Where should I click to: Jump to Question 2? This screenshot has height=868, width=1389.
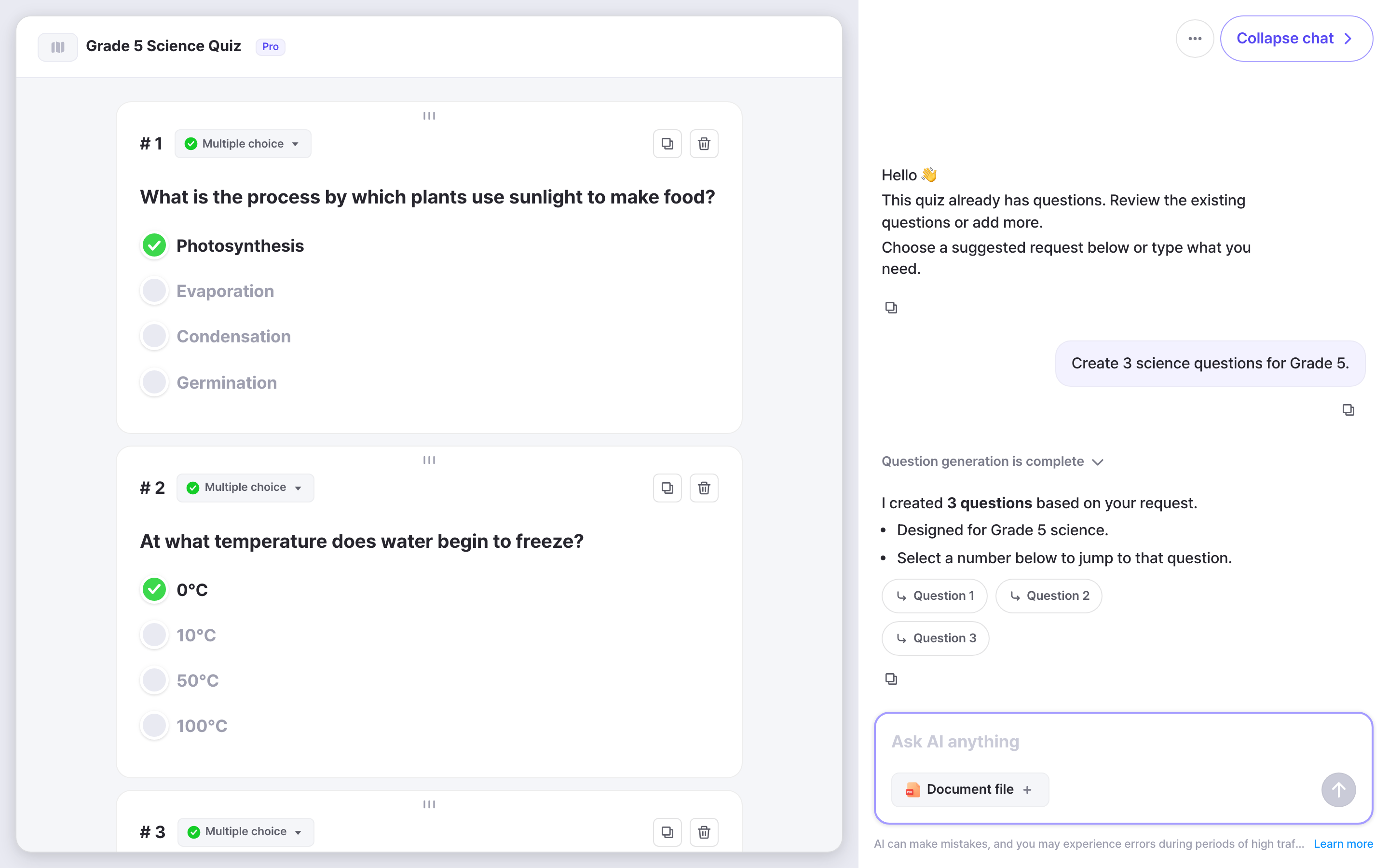pos(1049,596)
